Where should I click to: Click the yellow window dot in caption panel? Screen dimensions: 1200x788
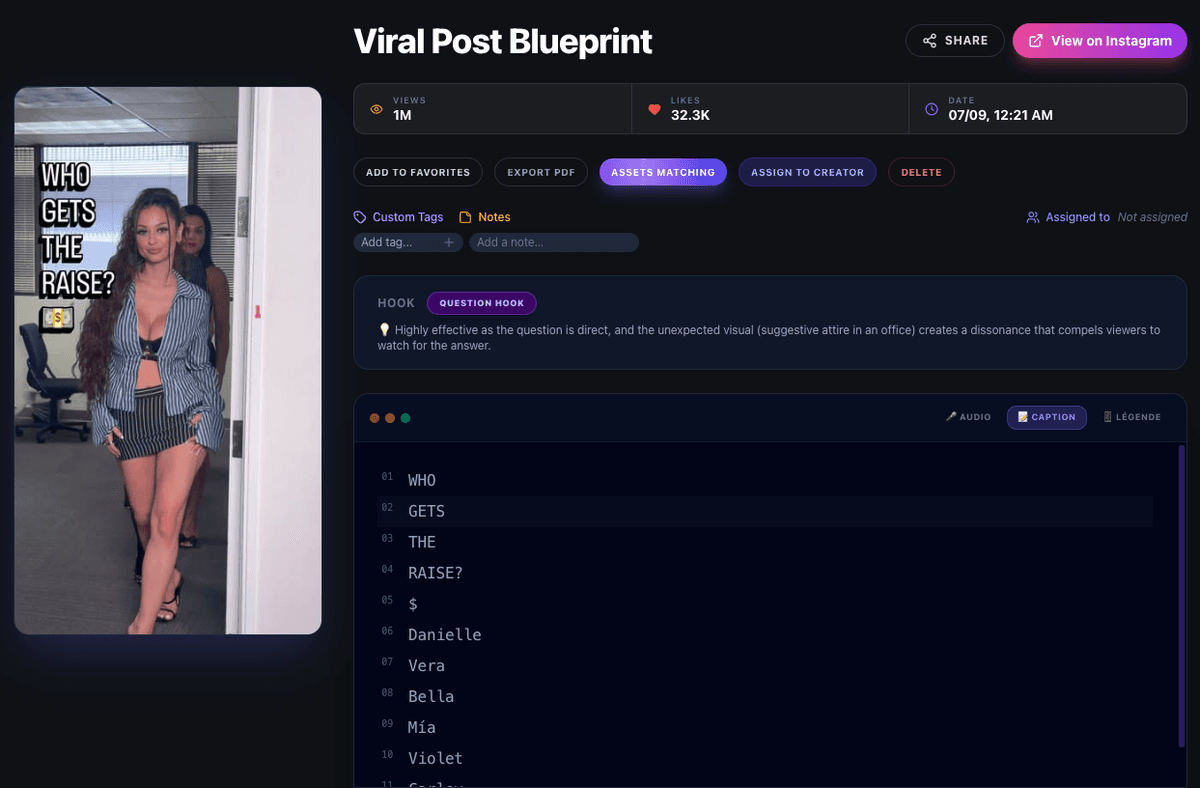click(x=390, y=418)
